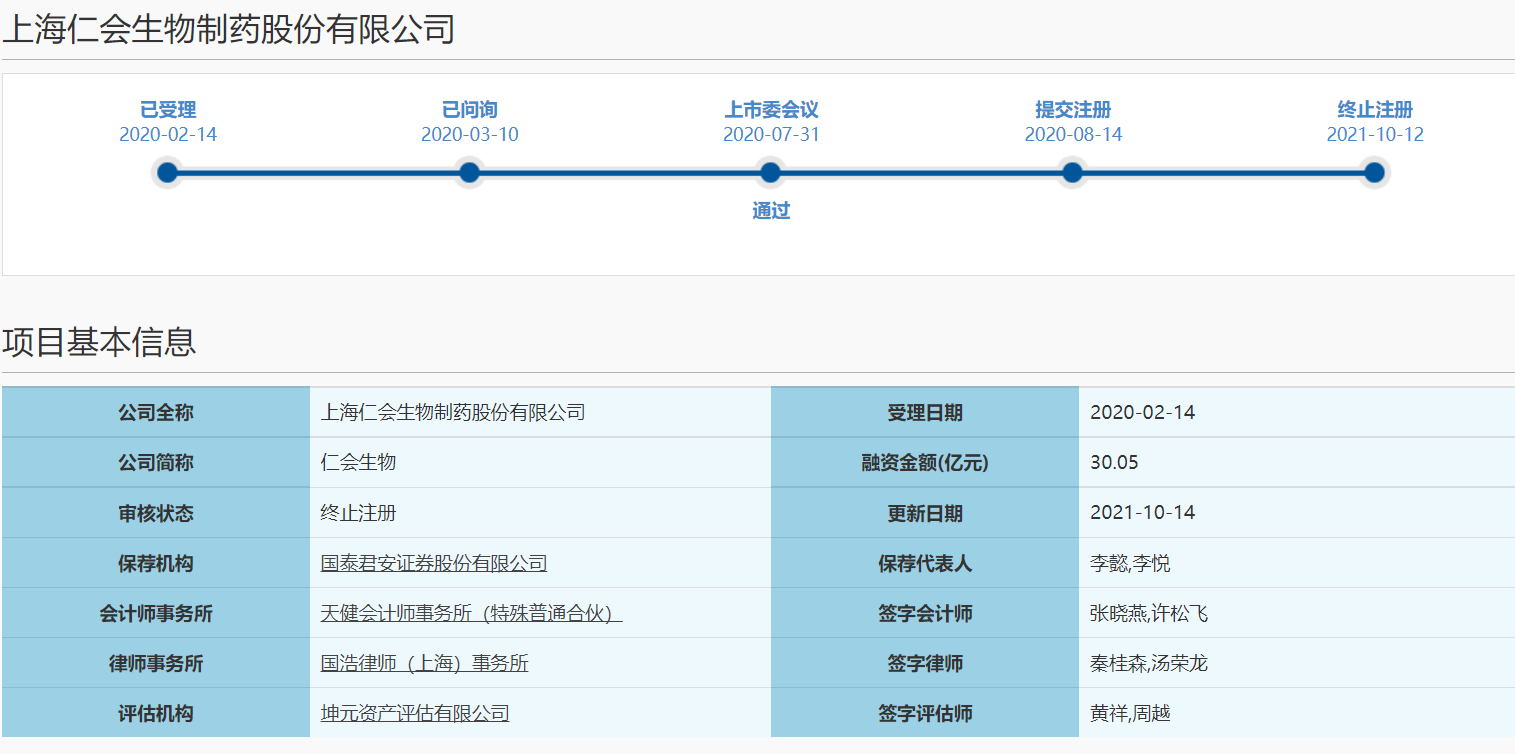Image resolution: width=1515 pixels, height=754 pixels.
Task: Click the 提交注册 stage label
Action: pyautogui.click(x=1073, y=110)
